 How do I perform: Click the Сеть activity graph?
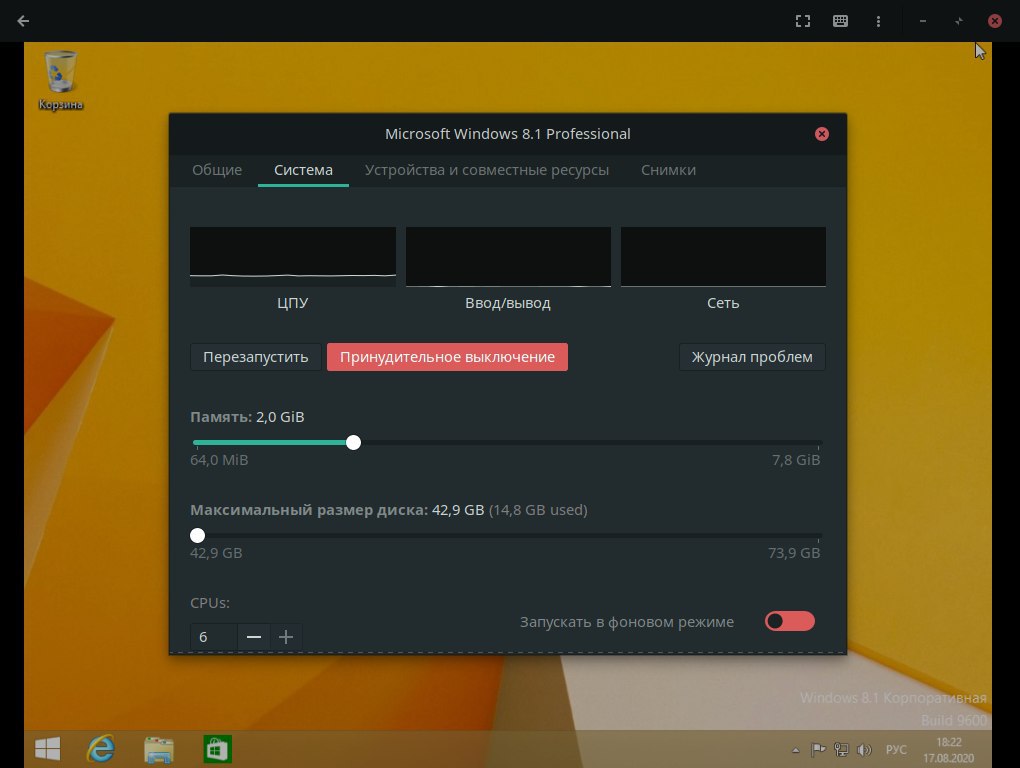coord(723,256)
